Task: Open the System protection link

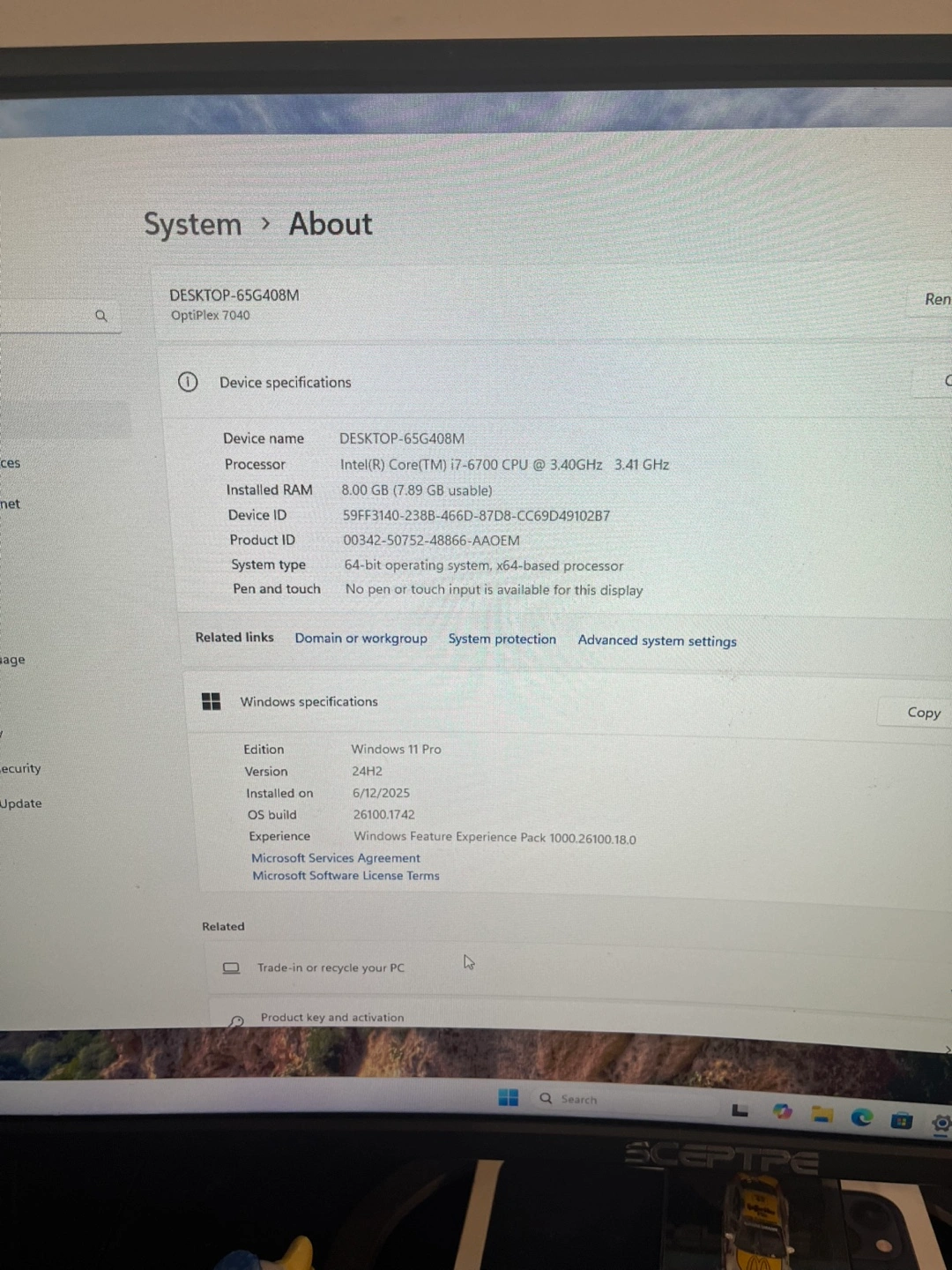Action: coord(502,639)
